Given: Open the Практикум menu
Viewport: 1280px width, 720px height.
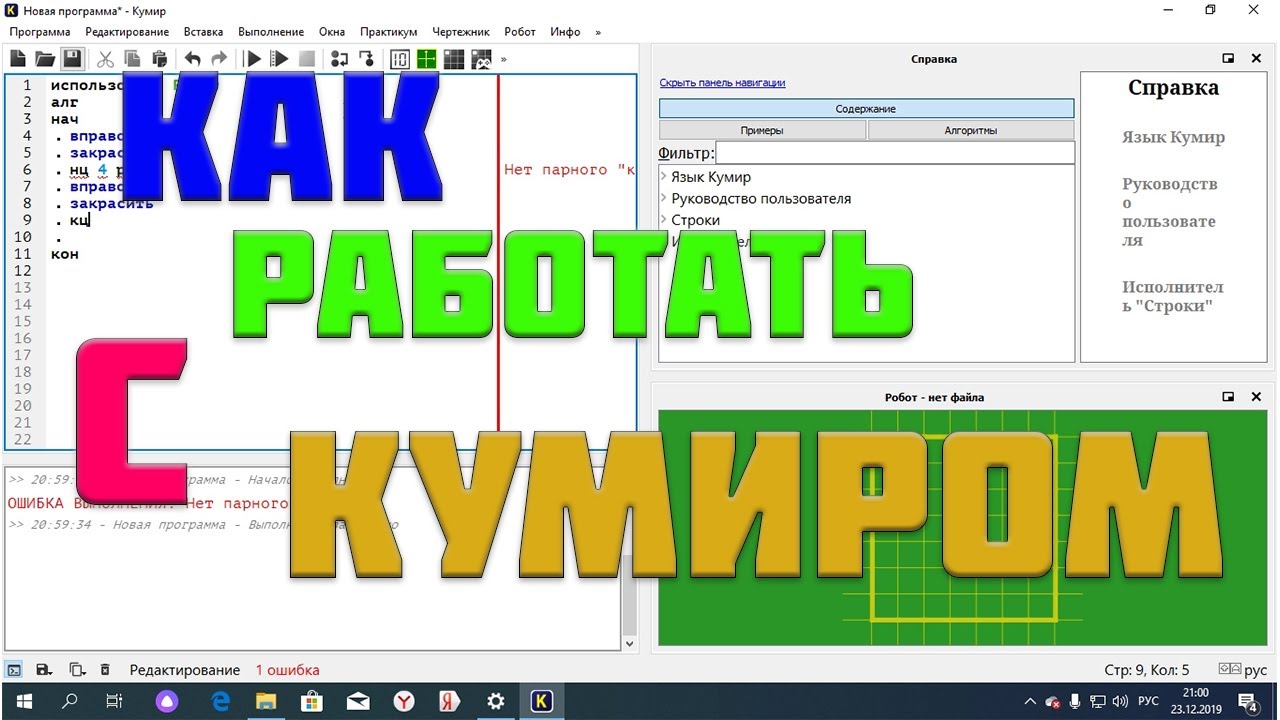Looking at the screenshot, I should (389, 32).
